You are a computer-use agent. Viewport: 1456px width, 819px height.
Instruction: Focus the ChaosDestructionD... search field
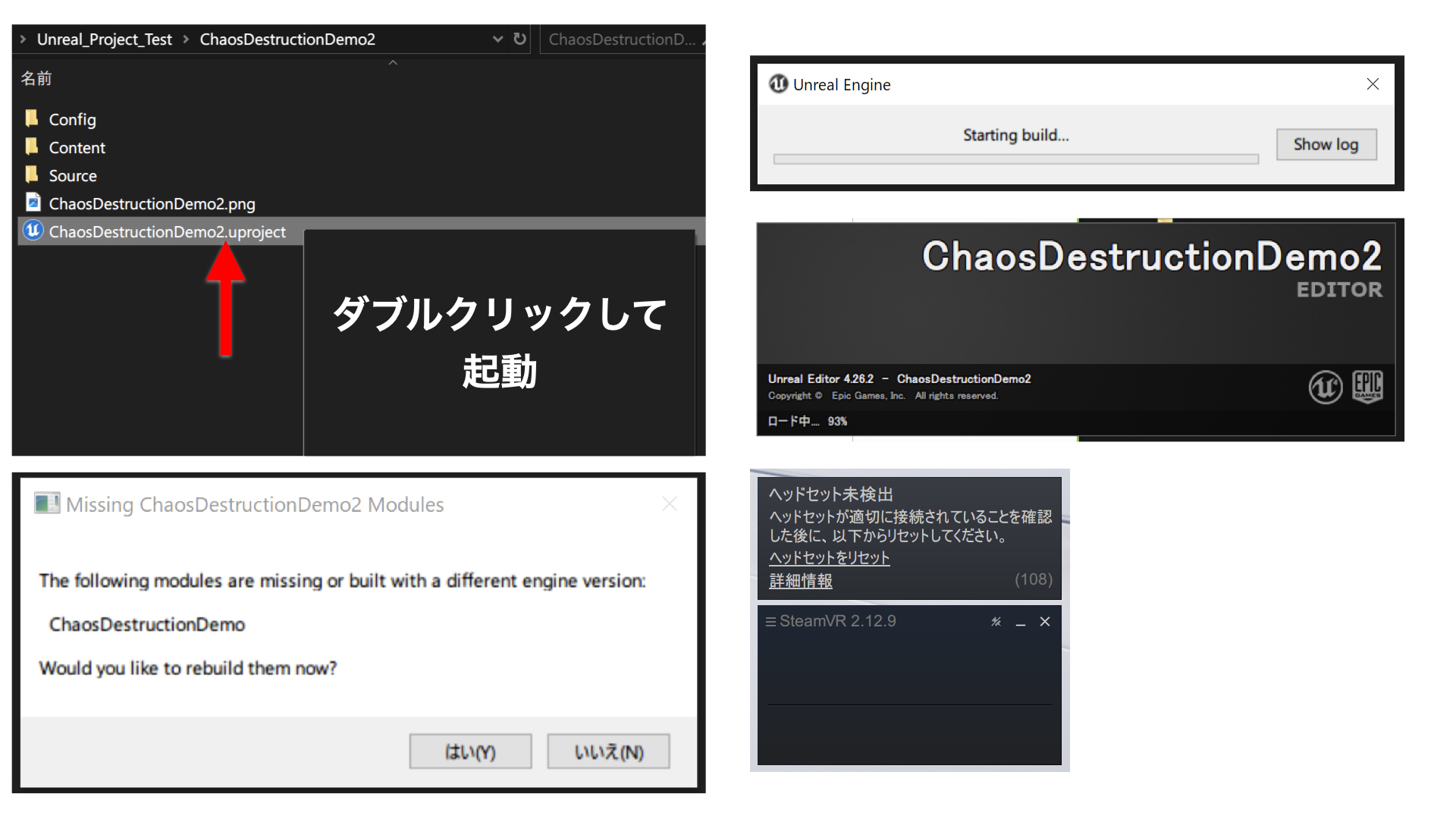(x=622, y=39)
